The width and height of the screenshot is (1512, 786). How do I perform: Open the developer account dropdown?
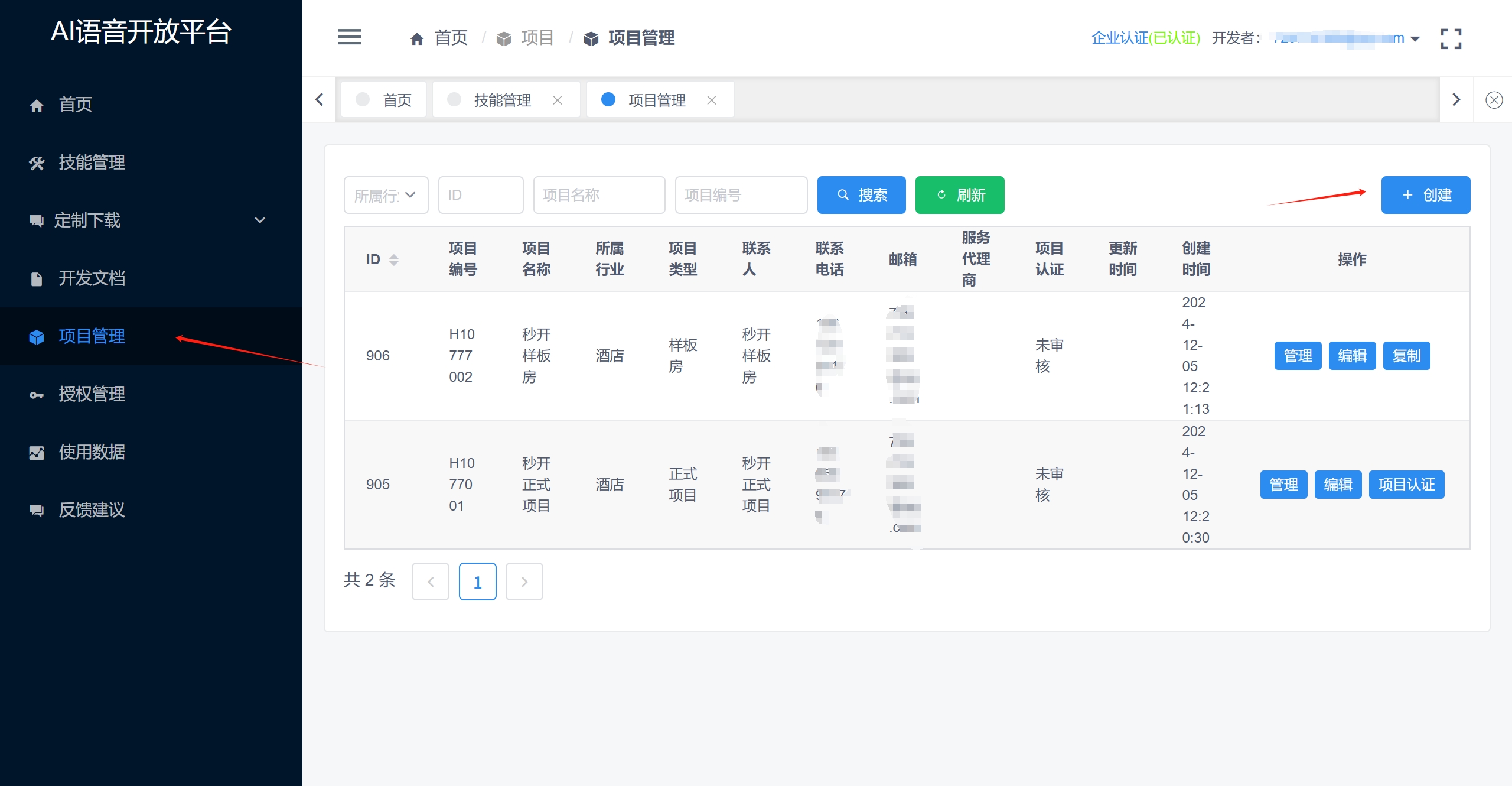[1415, 39]
